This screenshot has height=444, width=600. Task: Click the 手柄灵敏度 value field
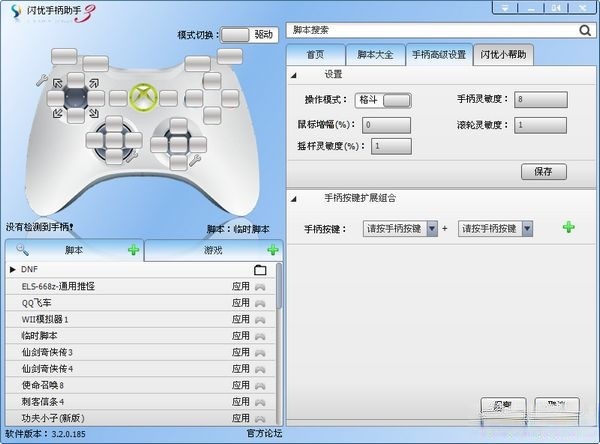point(540,100)
